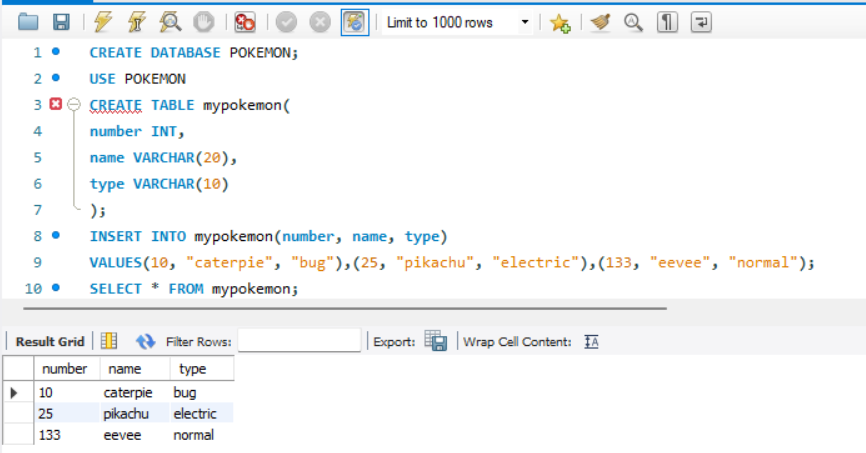Viewport: 866px width, 453px height.
Task: Click the result grid columns icon
Action: (x=109, y=341)
